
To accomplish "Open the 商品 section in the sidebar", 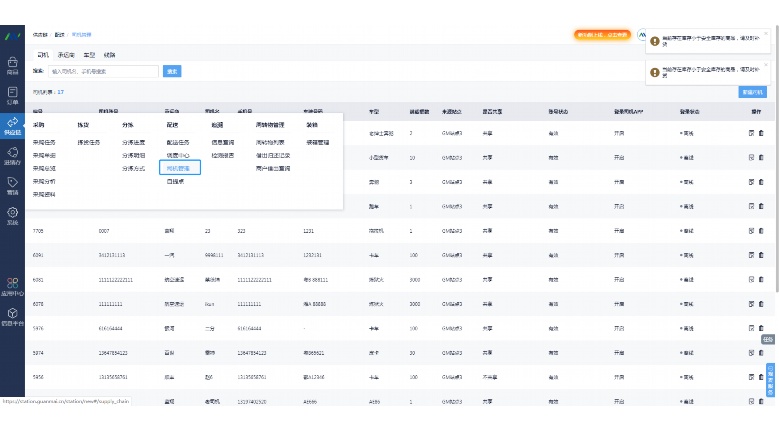I will click(12, 66).
